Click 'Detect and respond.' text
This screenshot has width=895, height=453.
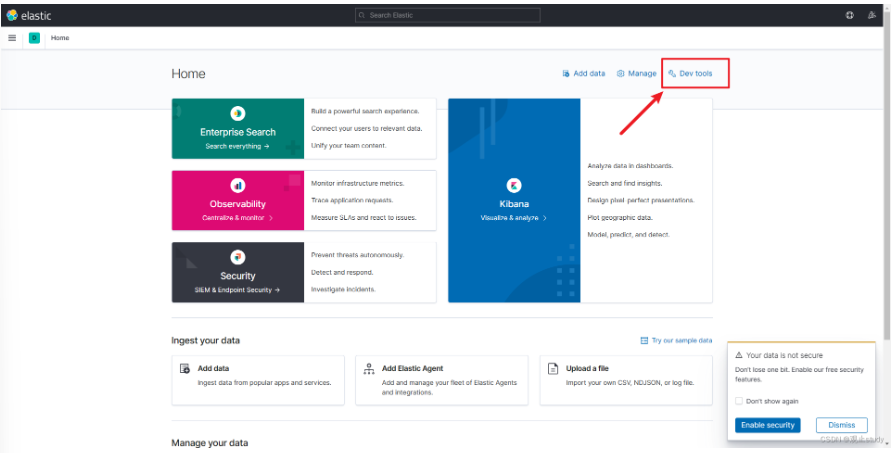tap(342, 272)
